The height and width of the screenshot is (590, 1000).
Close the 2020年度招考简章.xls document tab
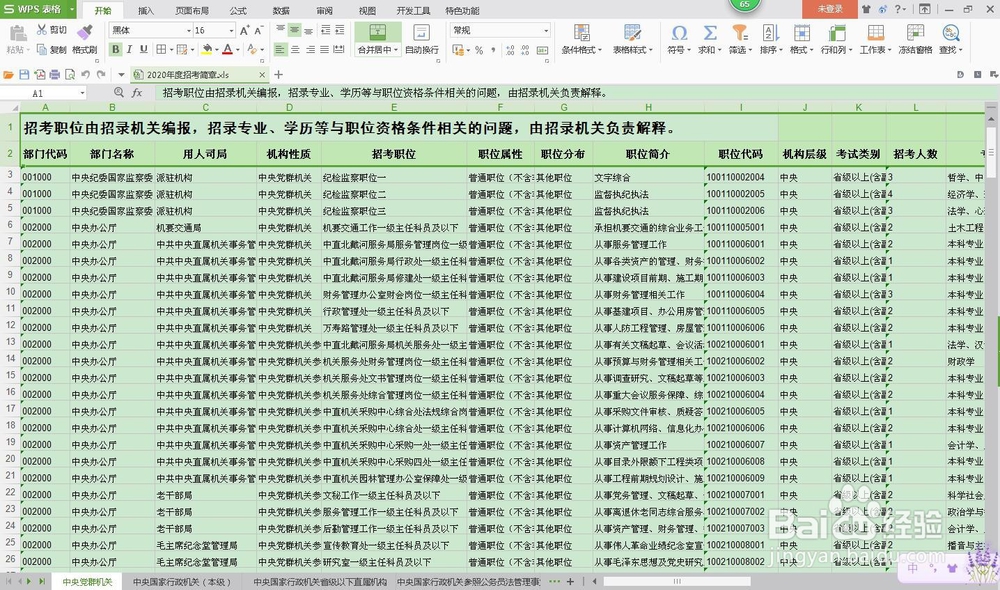pyautogui.click(x=262, y=75)
